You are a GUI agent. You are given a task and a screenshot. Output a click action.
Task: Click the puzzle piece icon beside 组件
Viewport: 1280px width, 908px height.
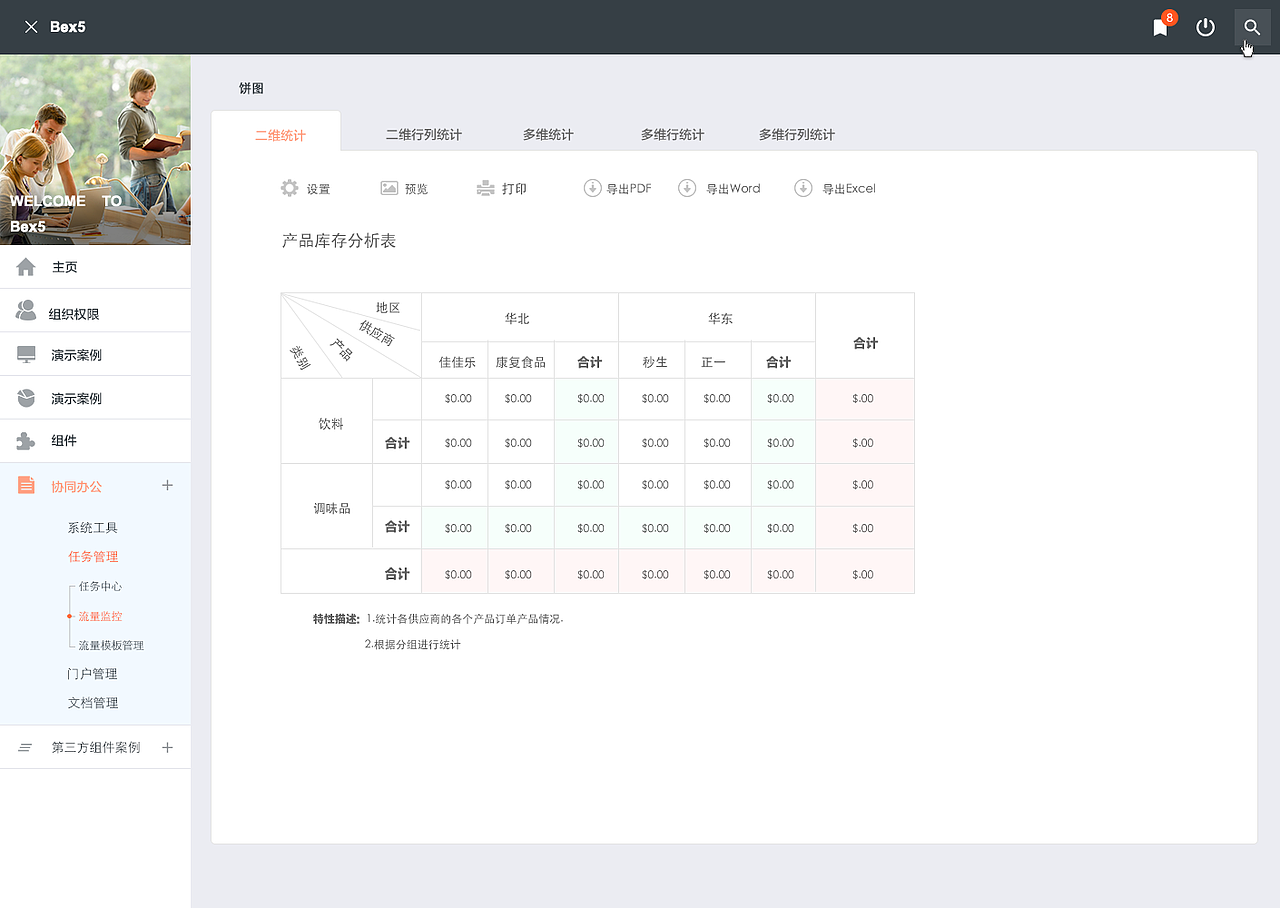tap(26, 441)
